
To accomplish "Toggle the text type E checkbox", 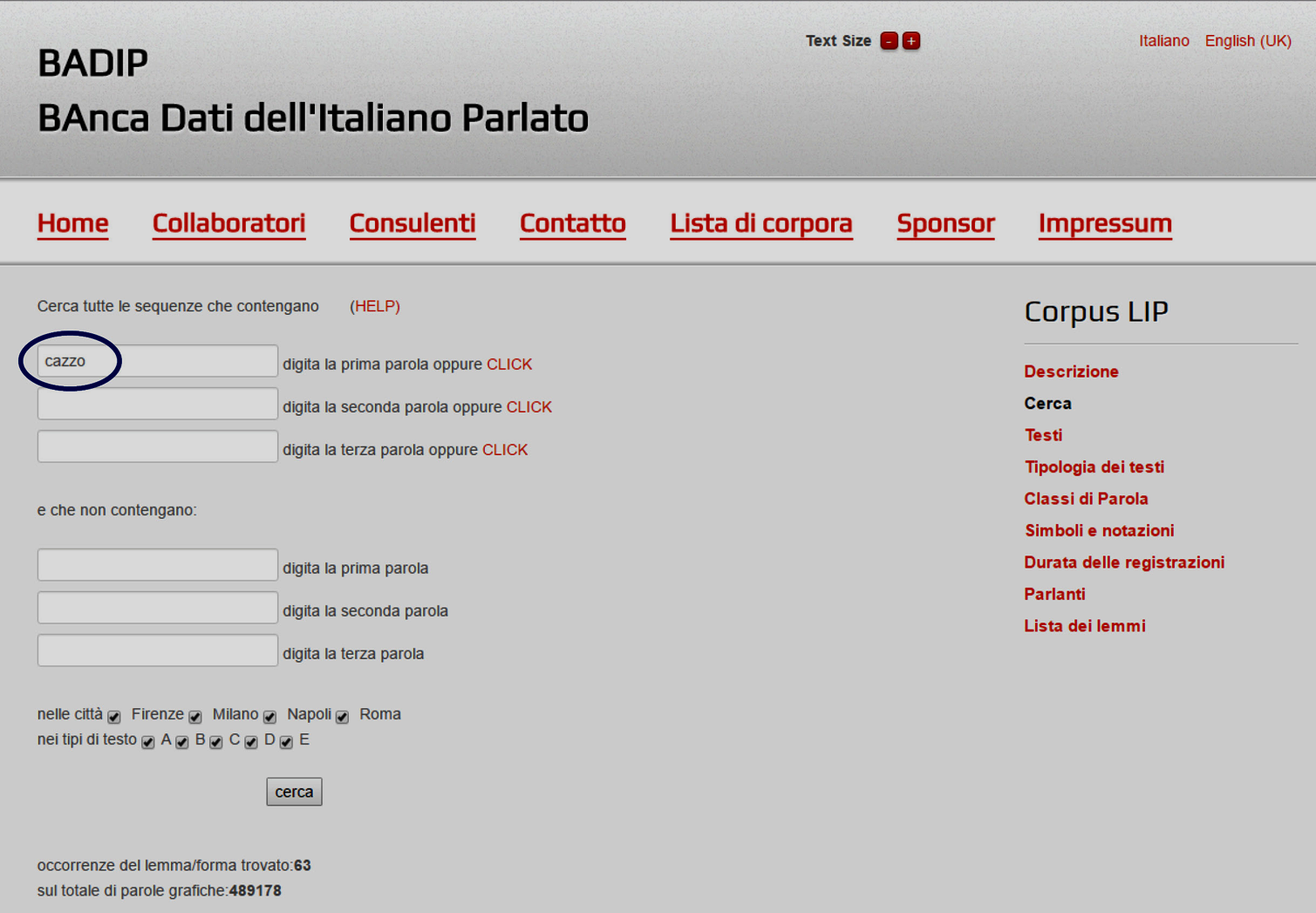I will pos(286,742).
